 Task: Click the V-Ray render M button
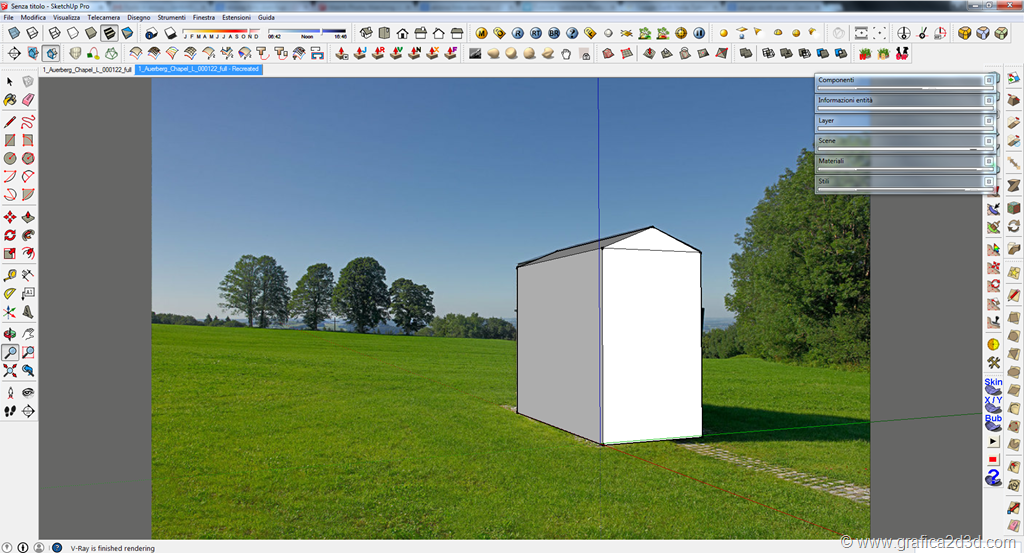click(481, 33)
